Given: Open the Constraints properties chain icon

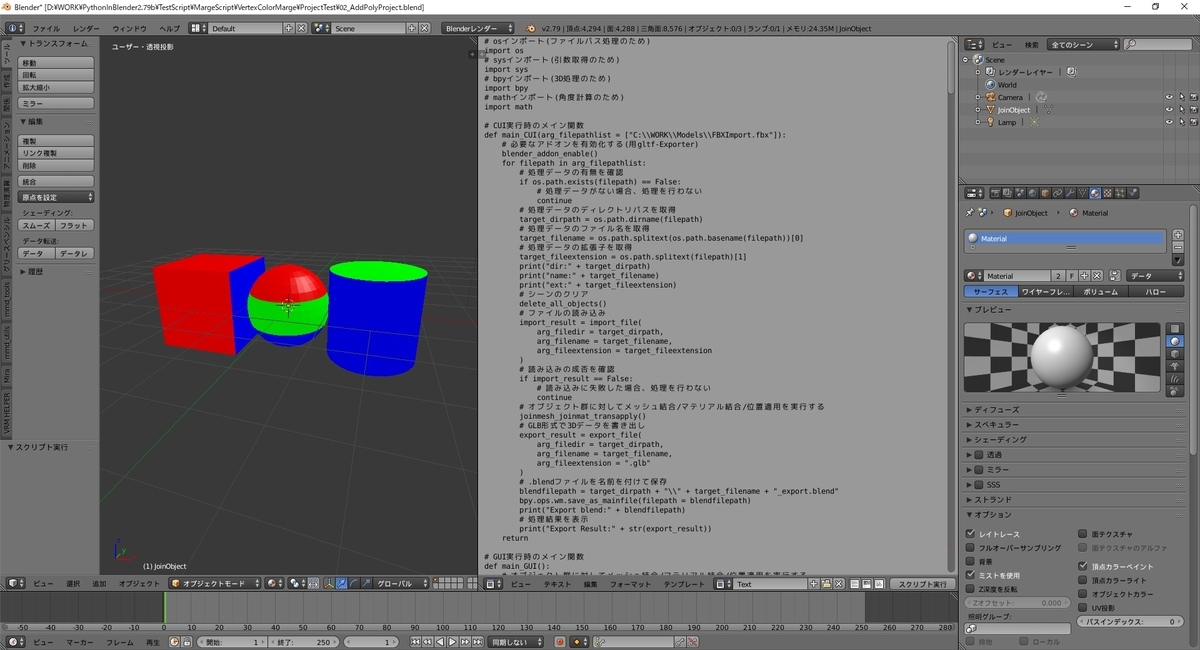Looking at the screenshot, I should point(1058,193).
